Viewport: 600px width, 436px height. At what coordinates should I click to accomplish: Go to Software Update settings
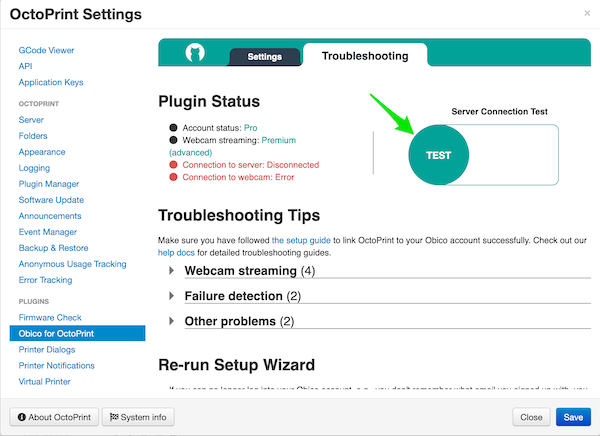point(51,200)
